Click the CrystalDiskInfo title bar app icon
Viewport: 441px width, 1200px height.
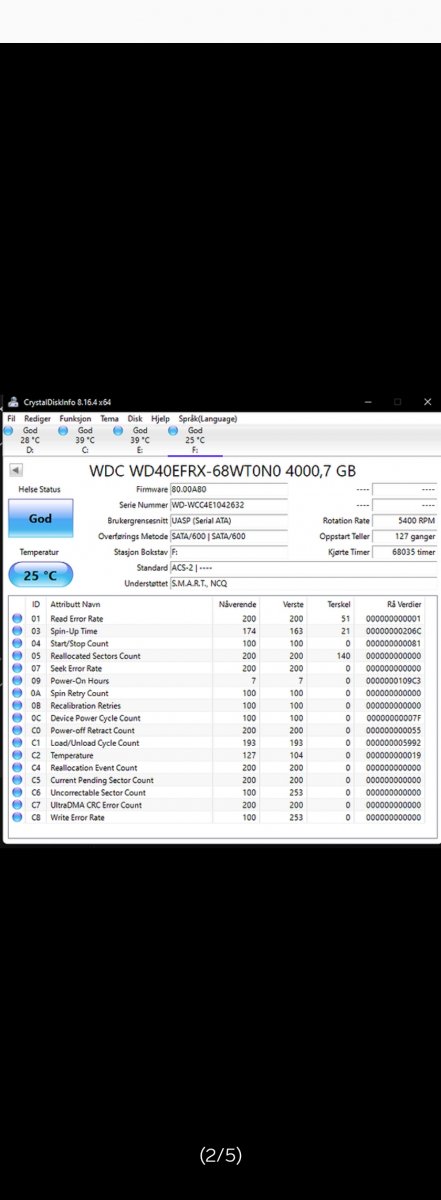[x=13, y=402]
